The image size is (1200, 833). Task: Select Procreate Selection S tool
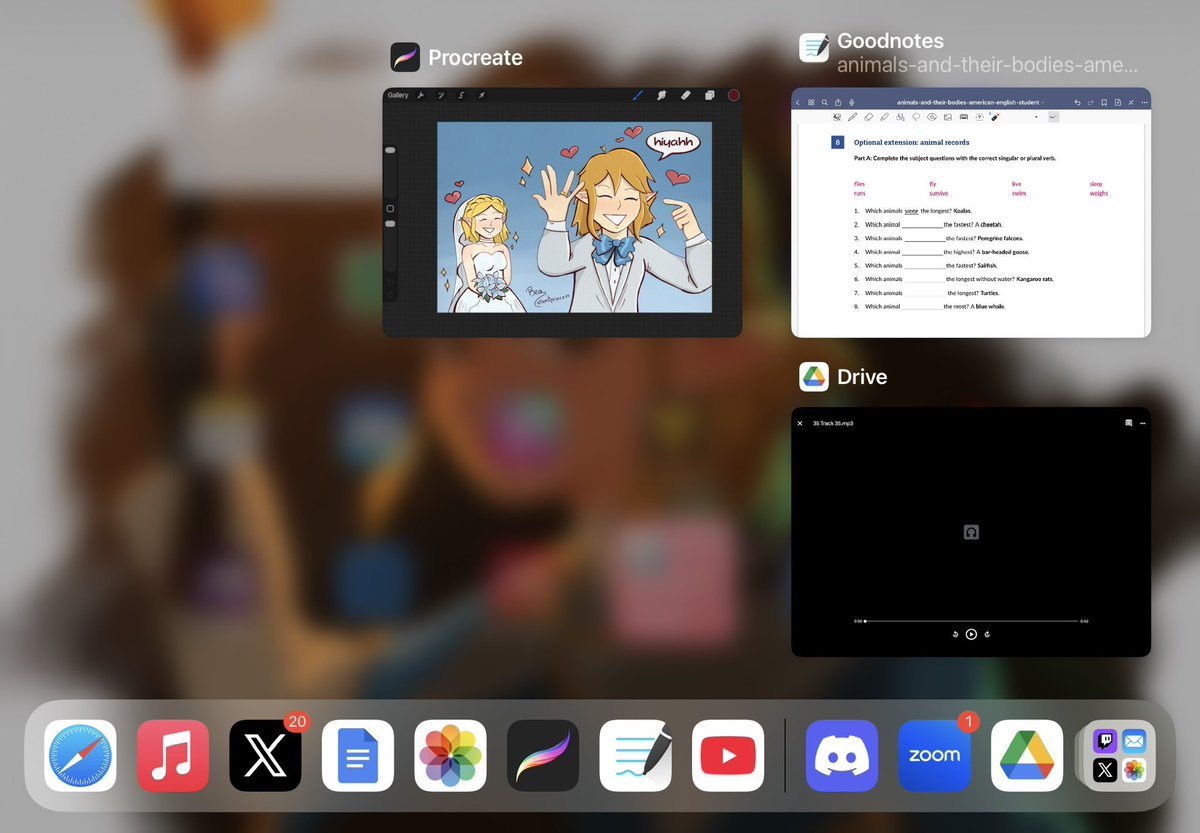461,95
